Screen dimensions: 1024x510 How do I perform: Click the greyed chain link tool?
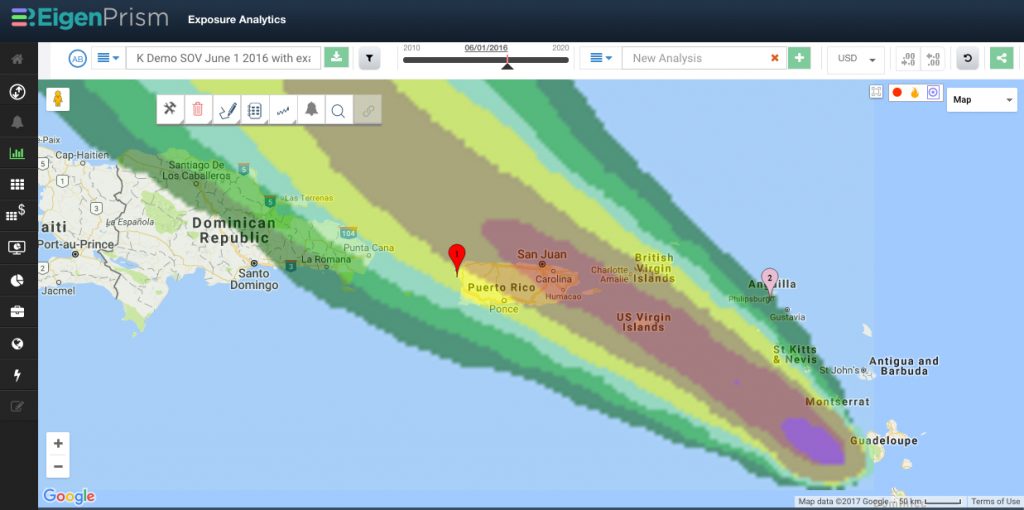368,110
